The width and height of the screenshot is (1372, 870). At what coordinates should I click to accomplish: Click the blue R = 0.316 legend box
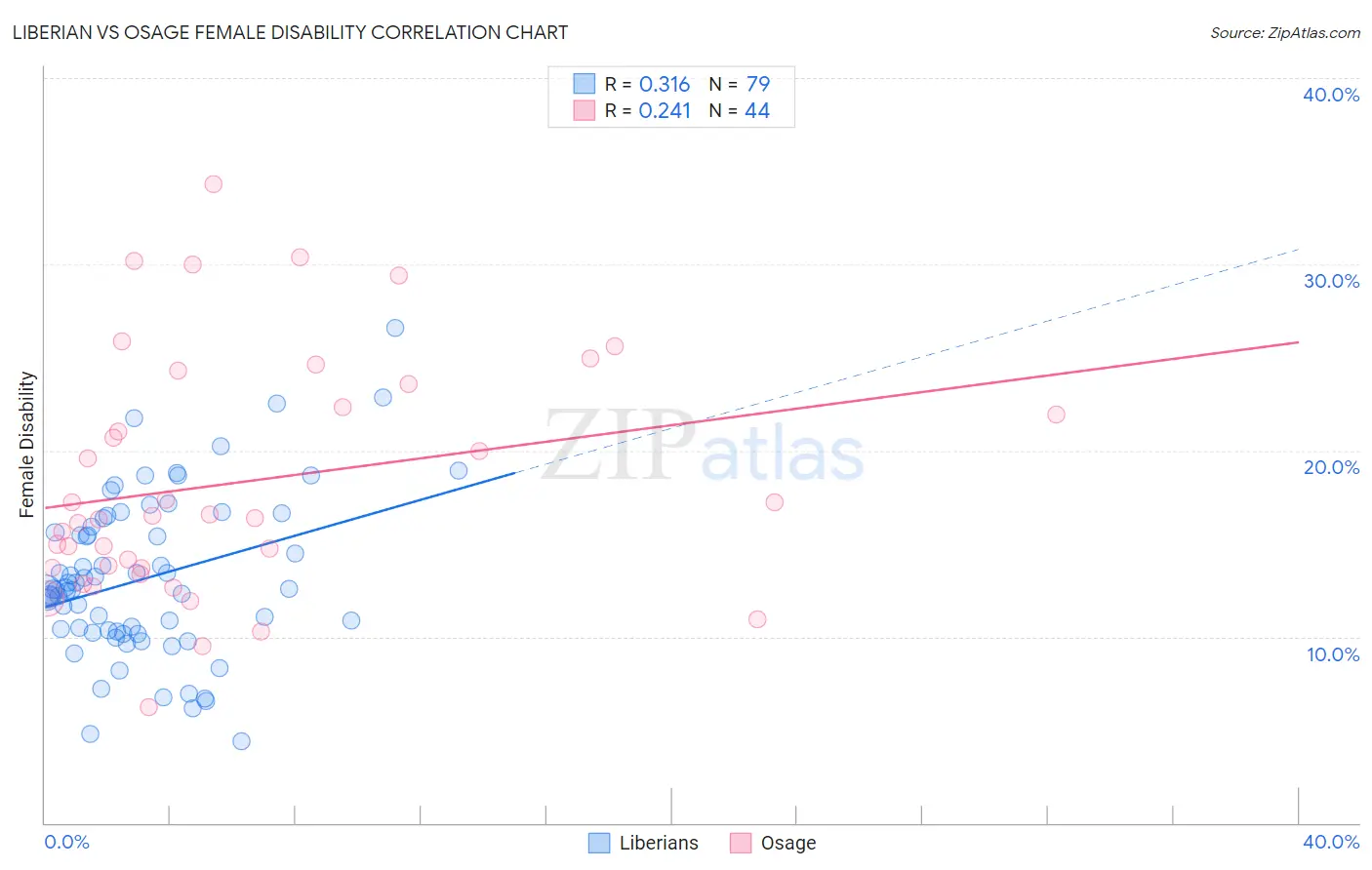click(584, 84)
